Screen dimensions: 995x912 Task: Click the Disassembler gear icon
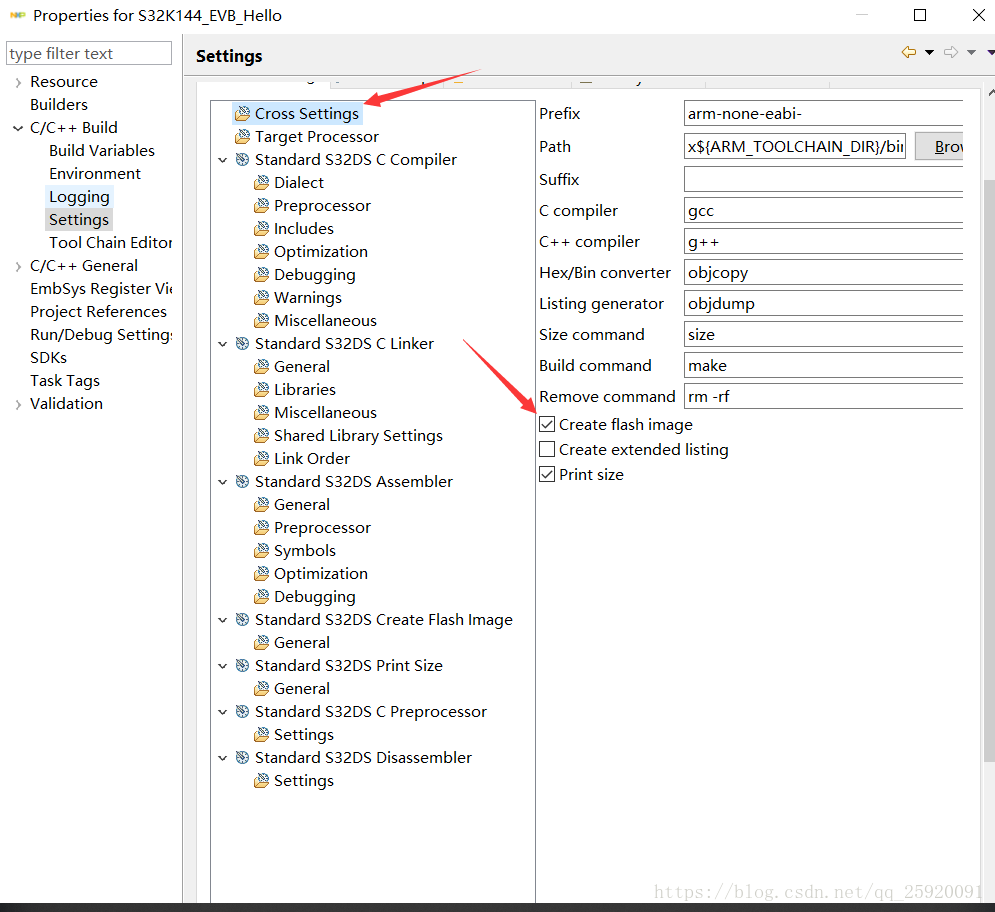(242, 757)
